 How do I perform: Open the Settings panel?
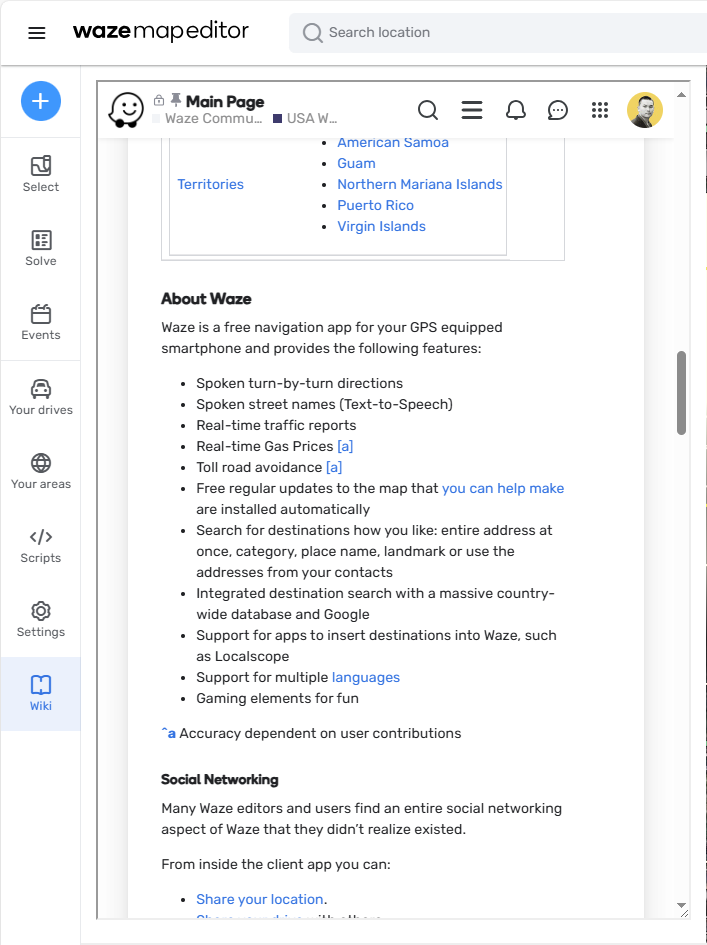tap(41, 619)
